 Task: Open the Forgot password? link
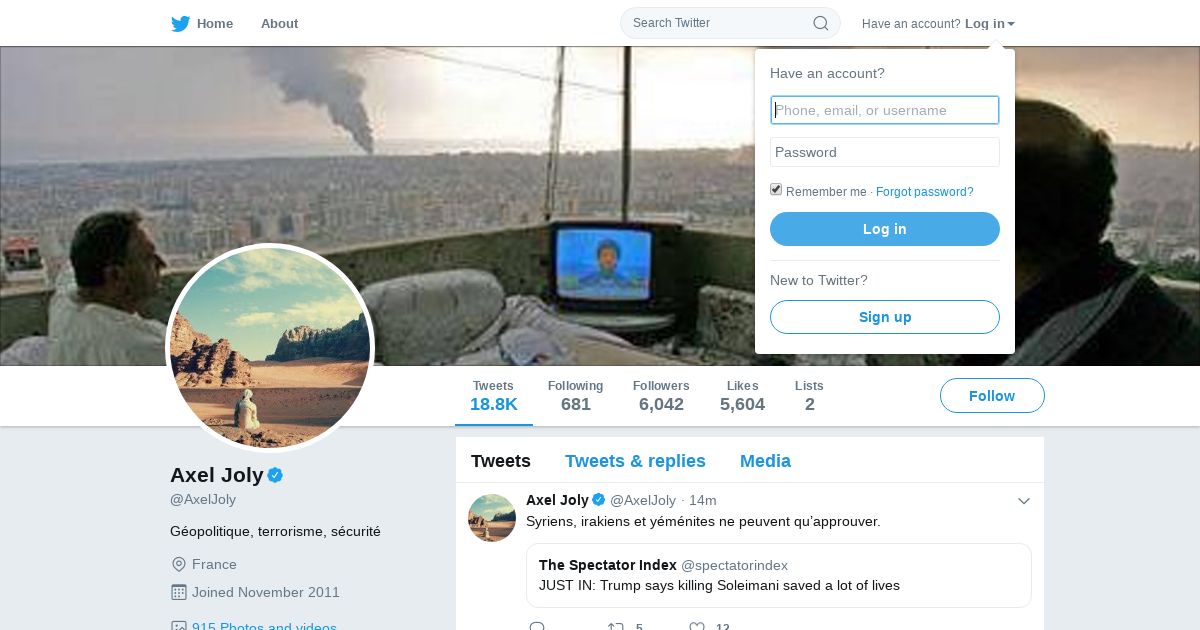[x=924, y=192]
